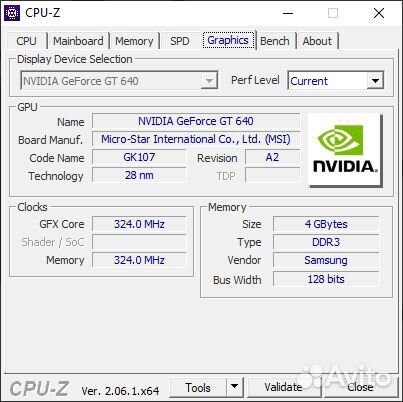
Task: Click the Close button at bottom
Action: 360,387
